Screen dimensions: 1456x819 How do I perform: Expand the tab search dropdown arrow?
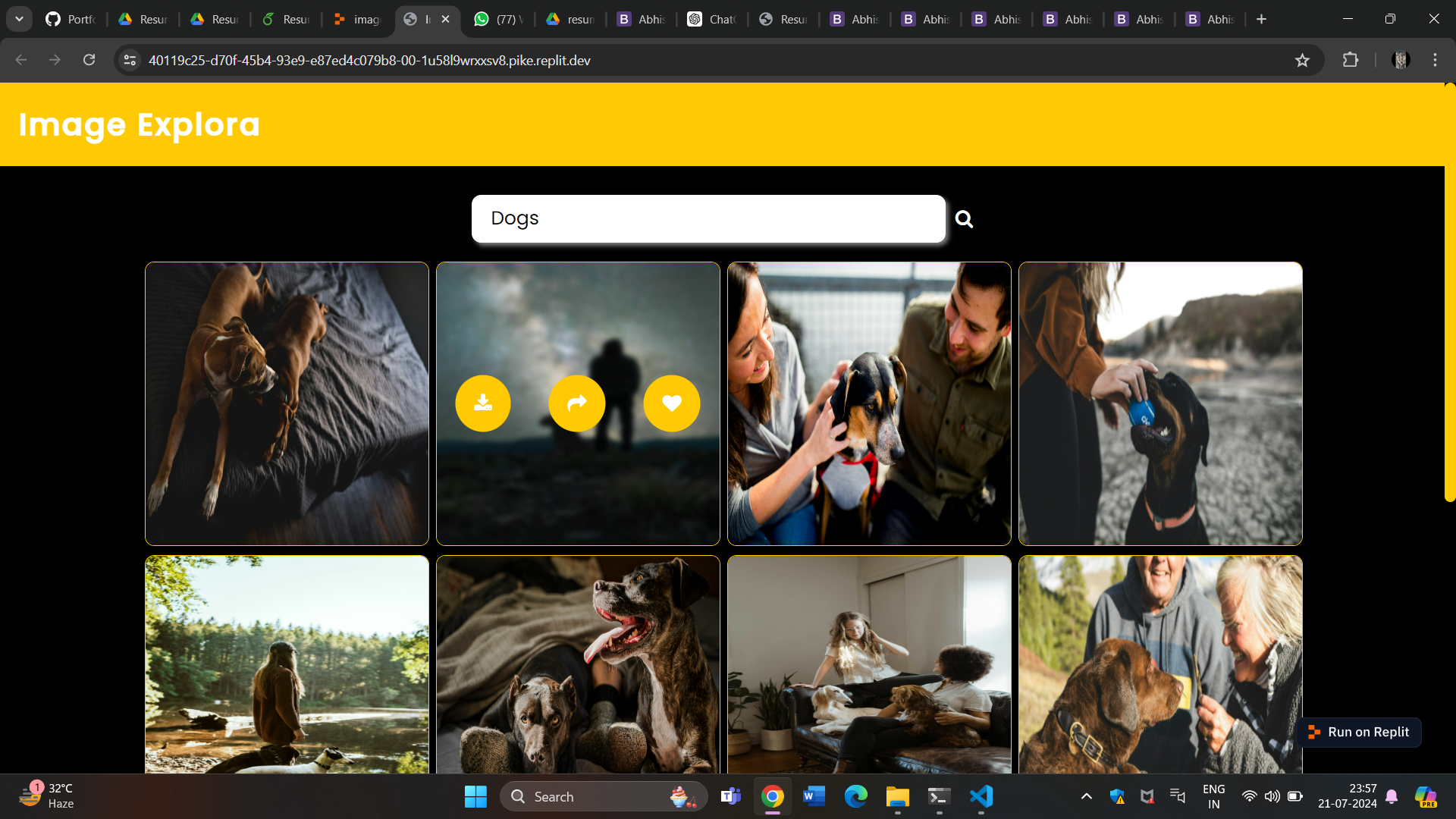[19, 19]
